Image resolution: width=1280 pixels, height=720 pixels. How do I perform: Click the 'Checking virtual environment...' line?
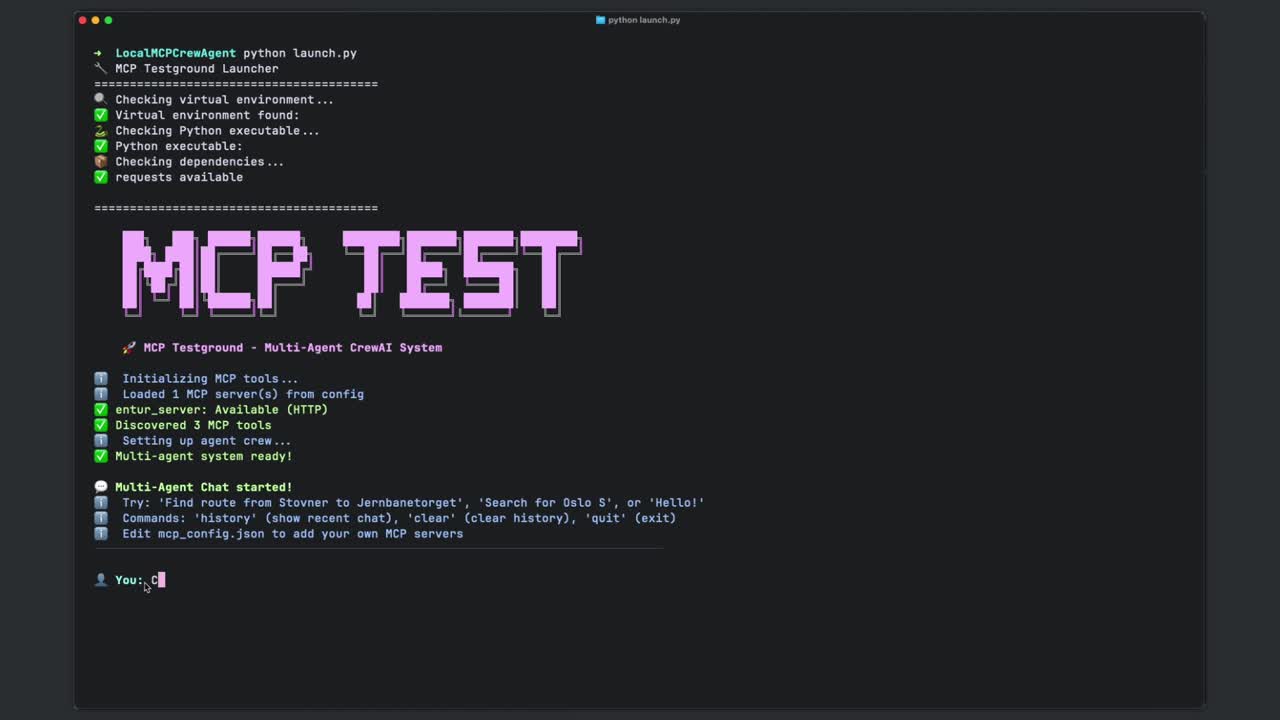225,100
